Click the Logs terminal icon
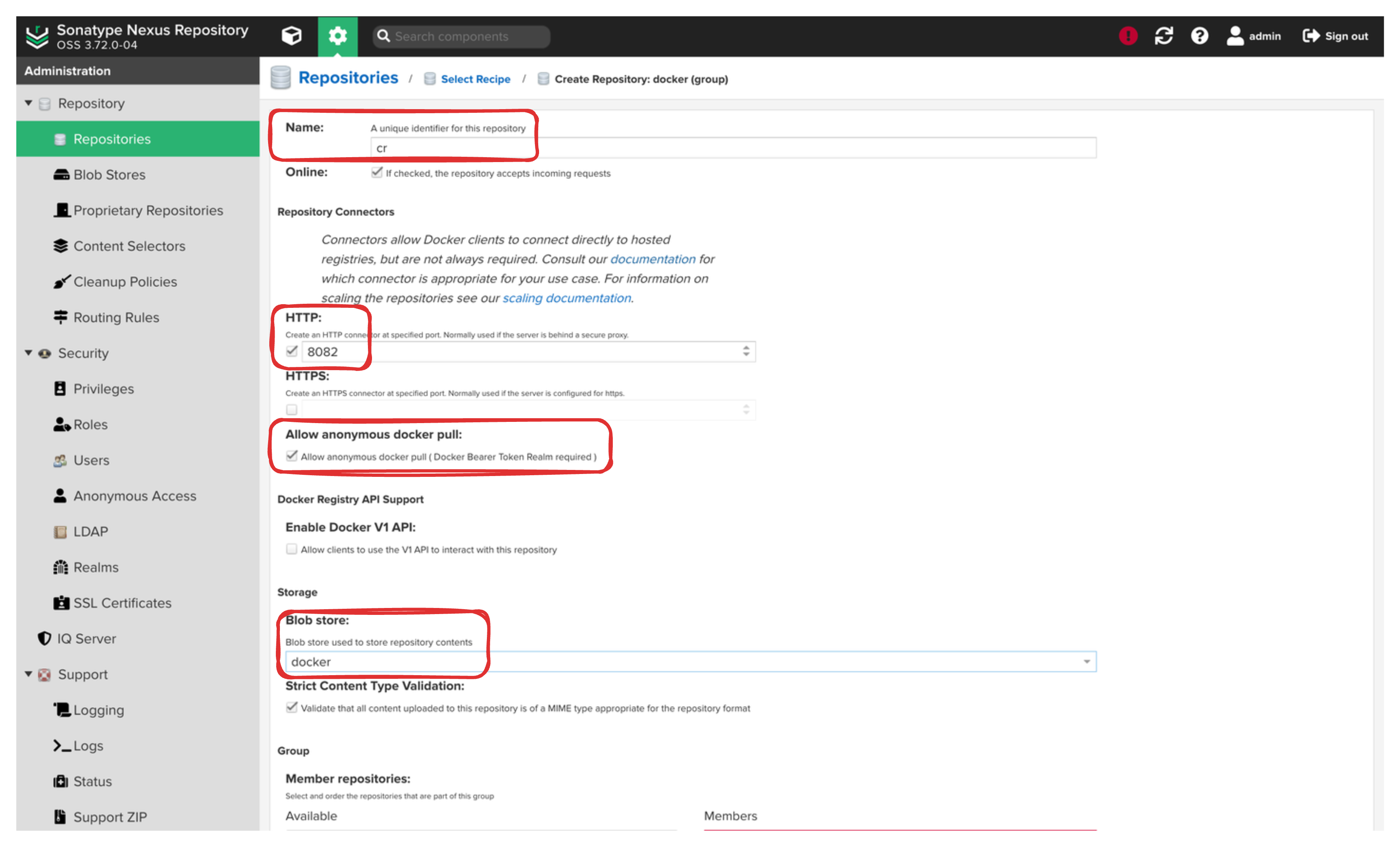 (62, 746)
